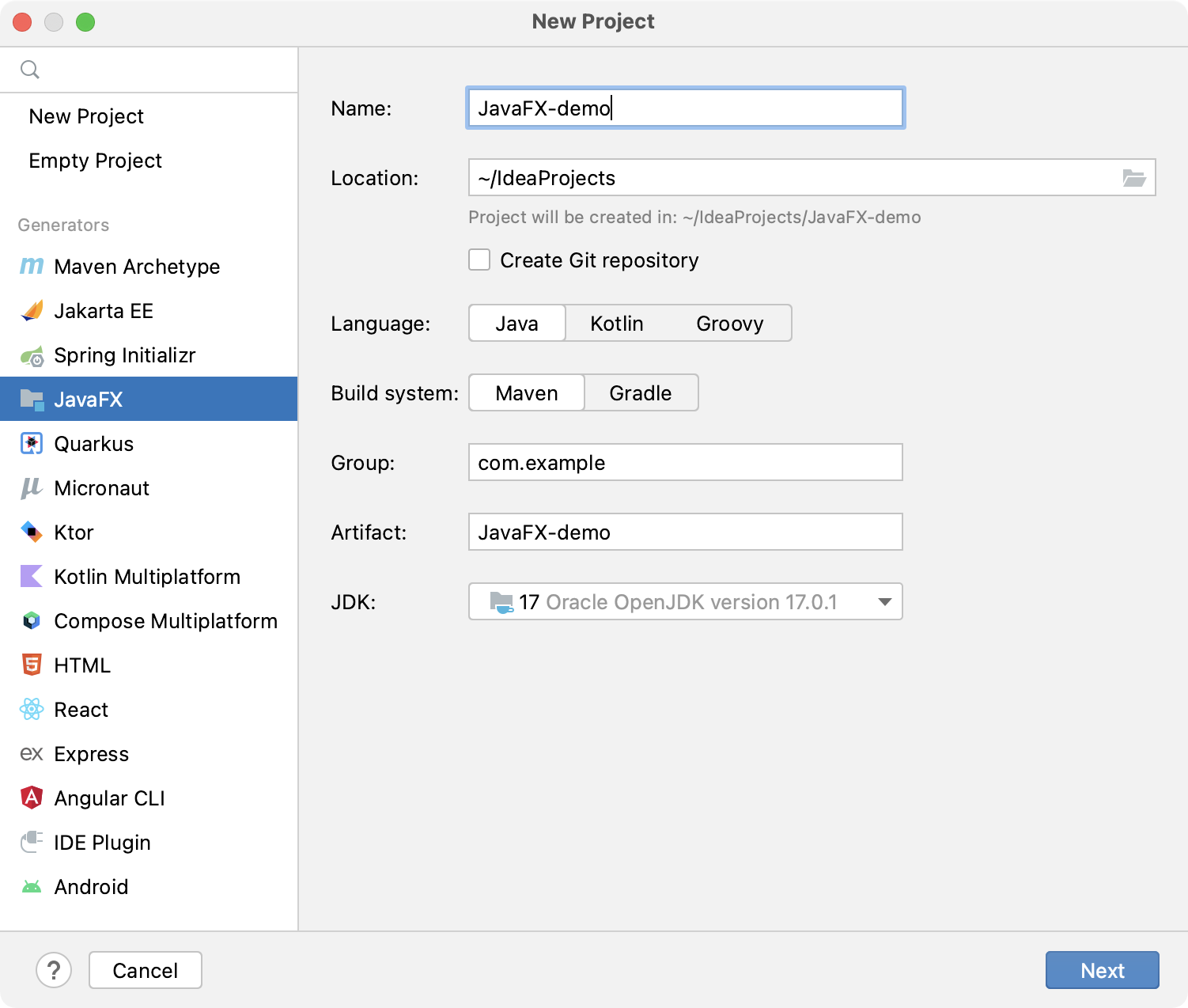This screenshot has height=1008, width=1188.
Task: Click the Android generator icon
Action: (31, 886)
